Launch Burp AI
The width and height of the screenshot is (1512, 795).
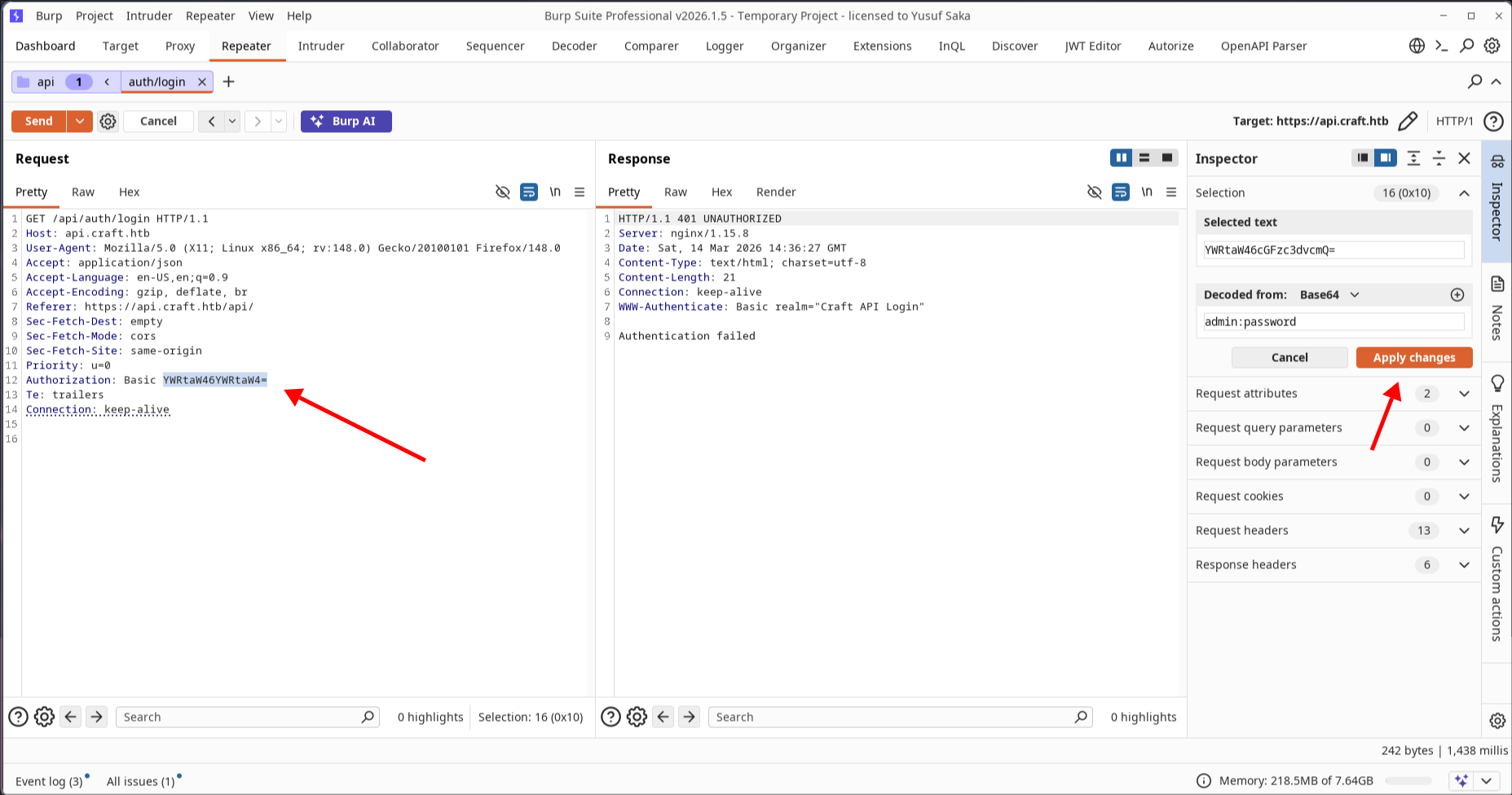[x=346, y=121]
